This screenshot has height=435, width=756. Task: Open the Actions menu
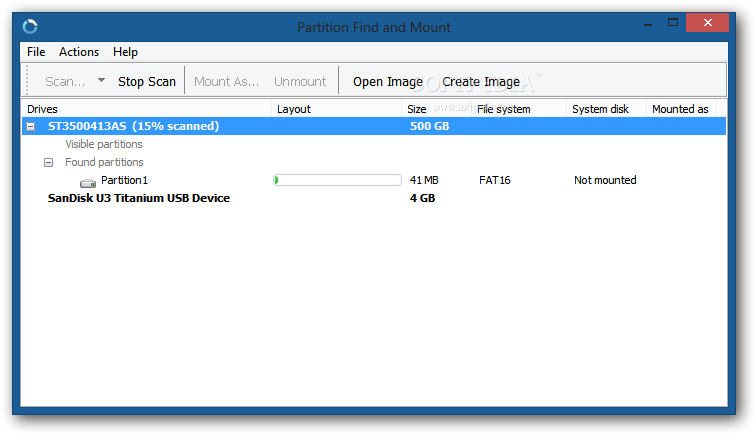[x=79, y=52]
